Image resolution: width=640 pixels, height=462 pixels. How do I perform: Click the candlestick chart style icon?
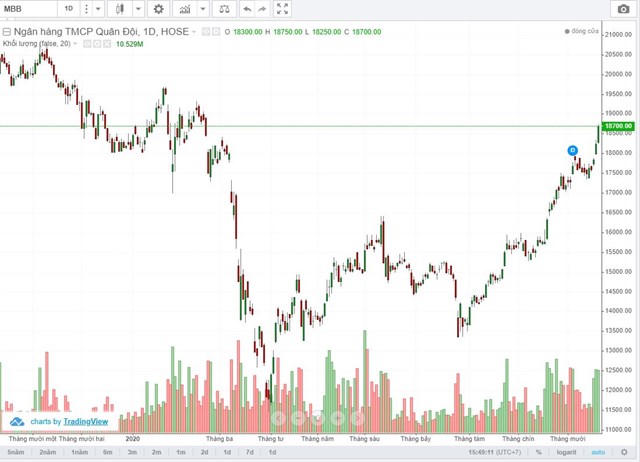tap(120, 9)
